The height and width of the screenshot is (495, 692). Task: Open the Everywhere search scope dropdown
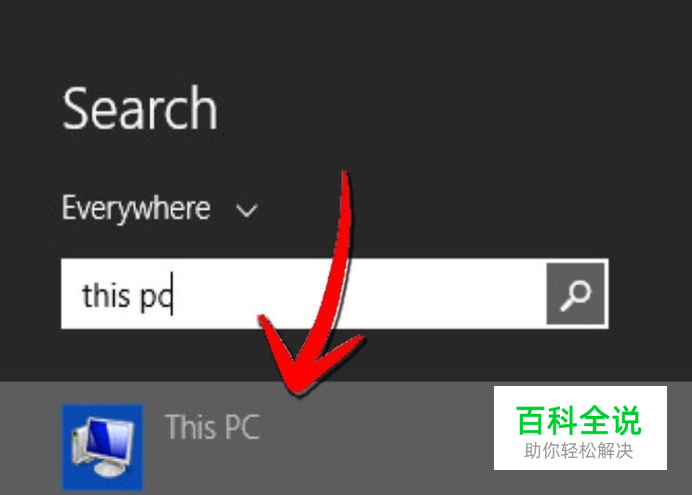coord(160,208)
